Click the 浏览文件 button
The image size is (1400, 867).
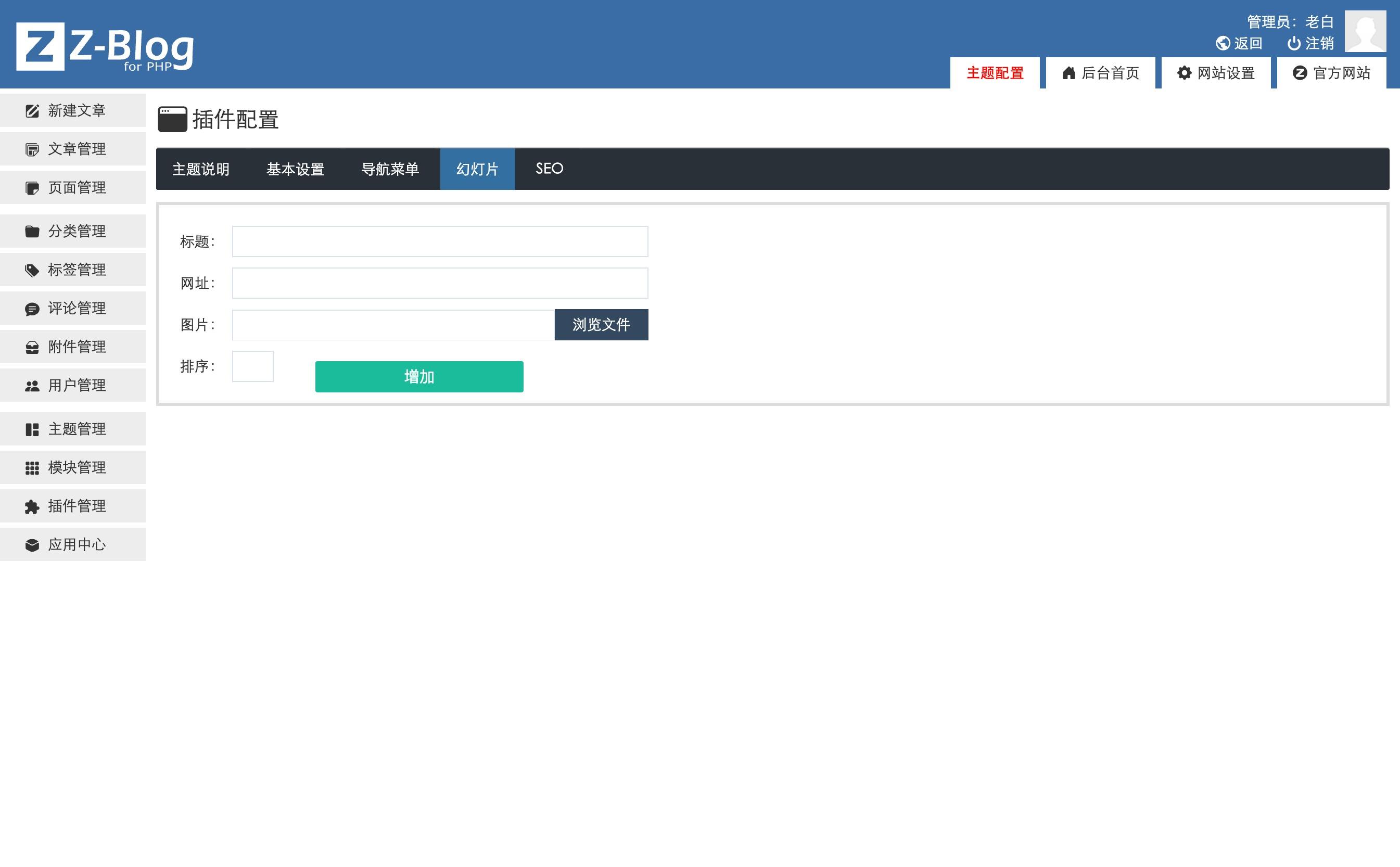point(601,325)
